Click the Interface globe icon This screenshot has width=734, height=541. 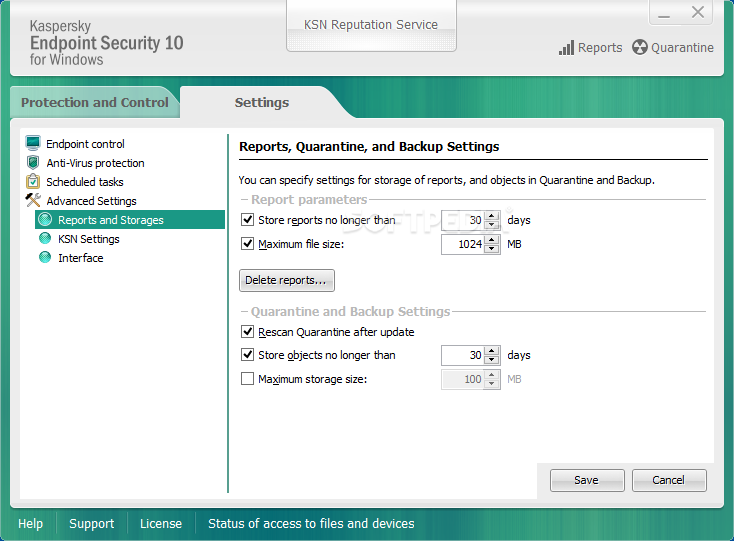45,257
